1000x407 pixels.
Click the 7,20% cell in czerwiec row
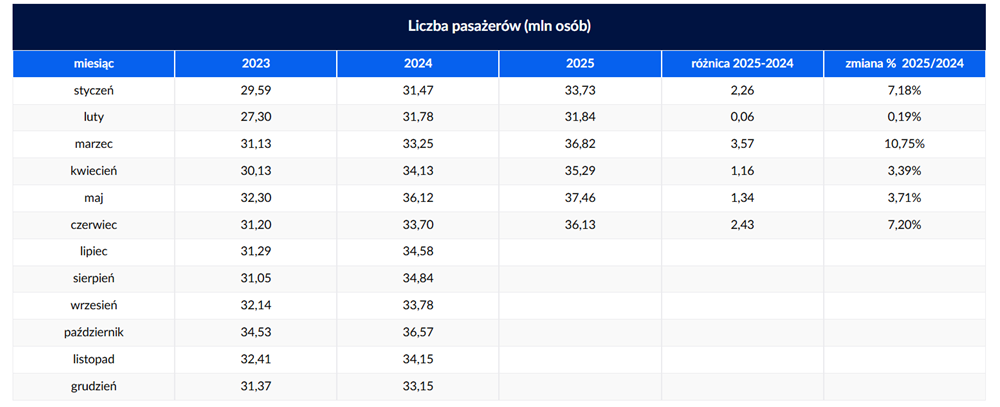point(904,225)
